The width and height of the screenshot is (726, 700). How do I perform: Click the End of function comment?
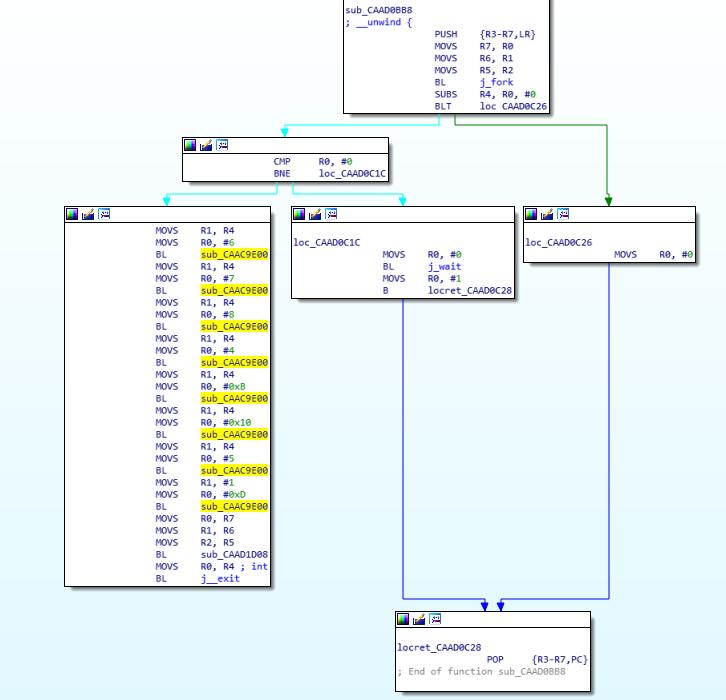pos(482,672)
